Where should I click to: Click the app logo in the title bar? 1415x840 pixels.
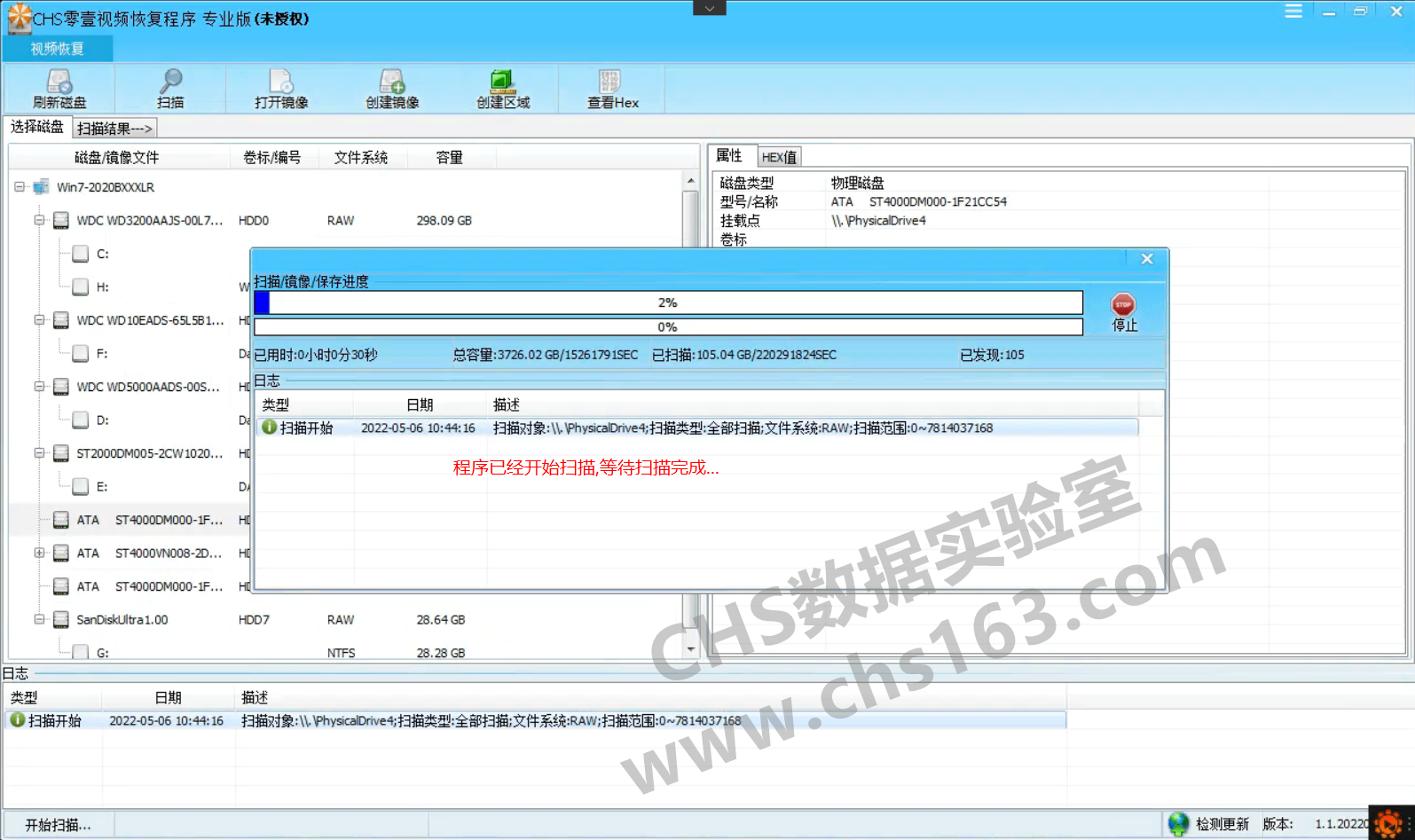click(x=19, y=18)
